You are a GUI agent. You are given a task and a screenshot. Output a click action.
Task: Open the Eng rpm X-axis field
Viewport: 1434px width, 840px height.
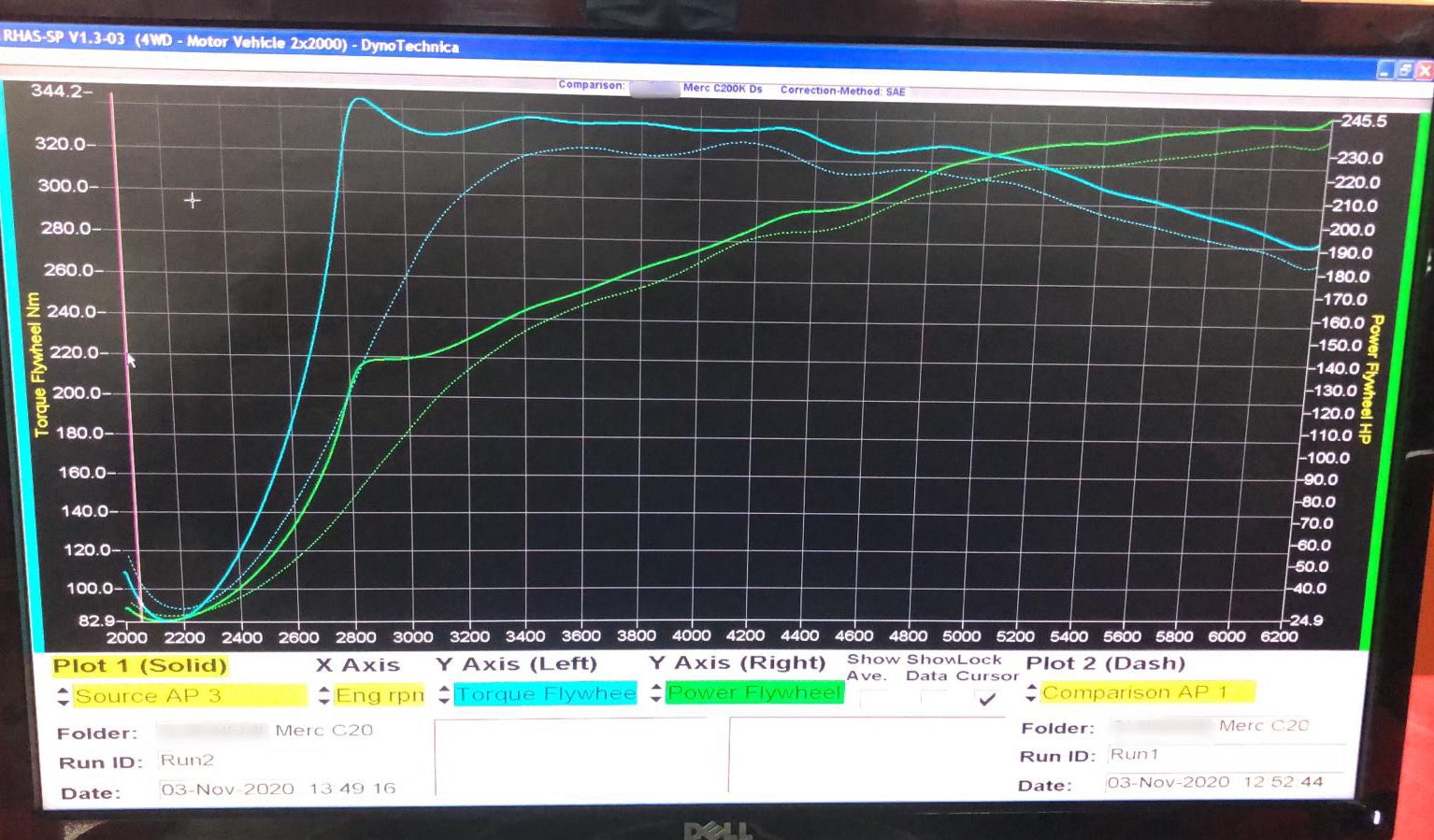(x=380, y=695)
